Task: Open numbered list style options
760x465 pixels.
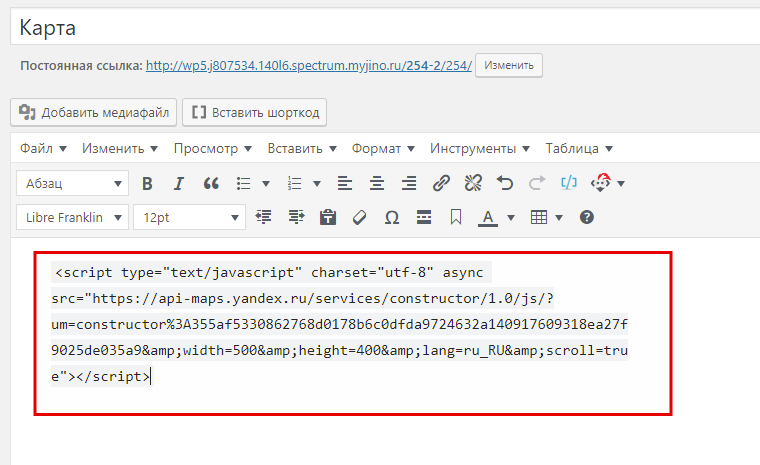Action: point(317,183)
